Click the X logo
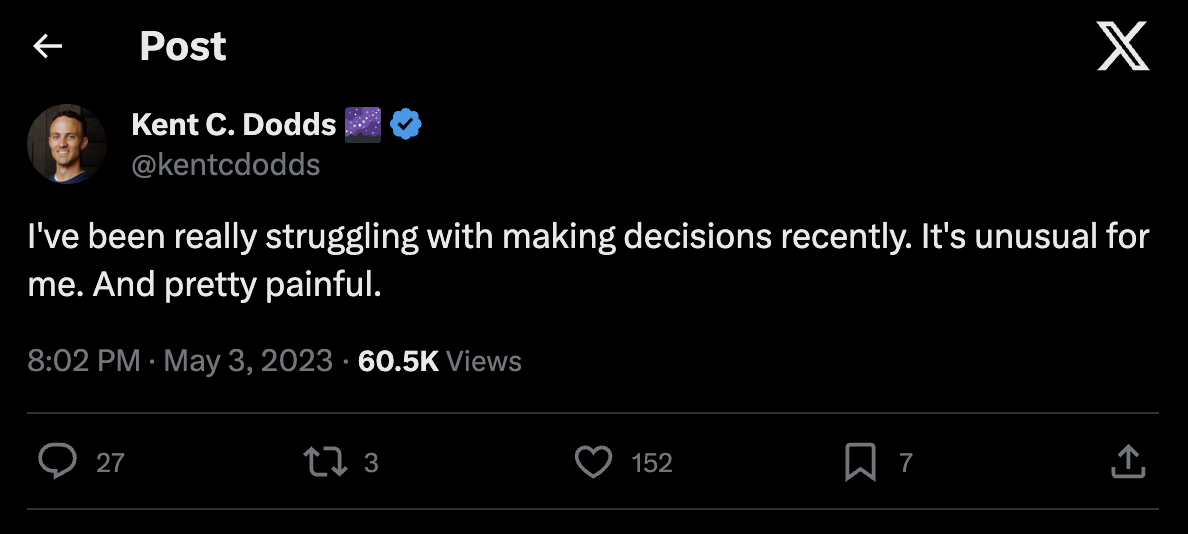This screenshot has width=1188, height=534. (1123, 47)
